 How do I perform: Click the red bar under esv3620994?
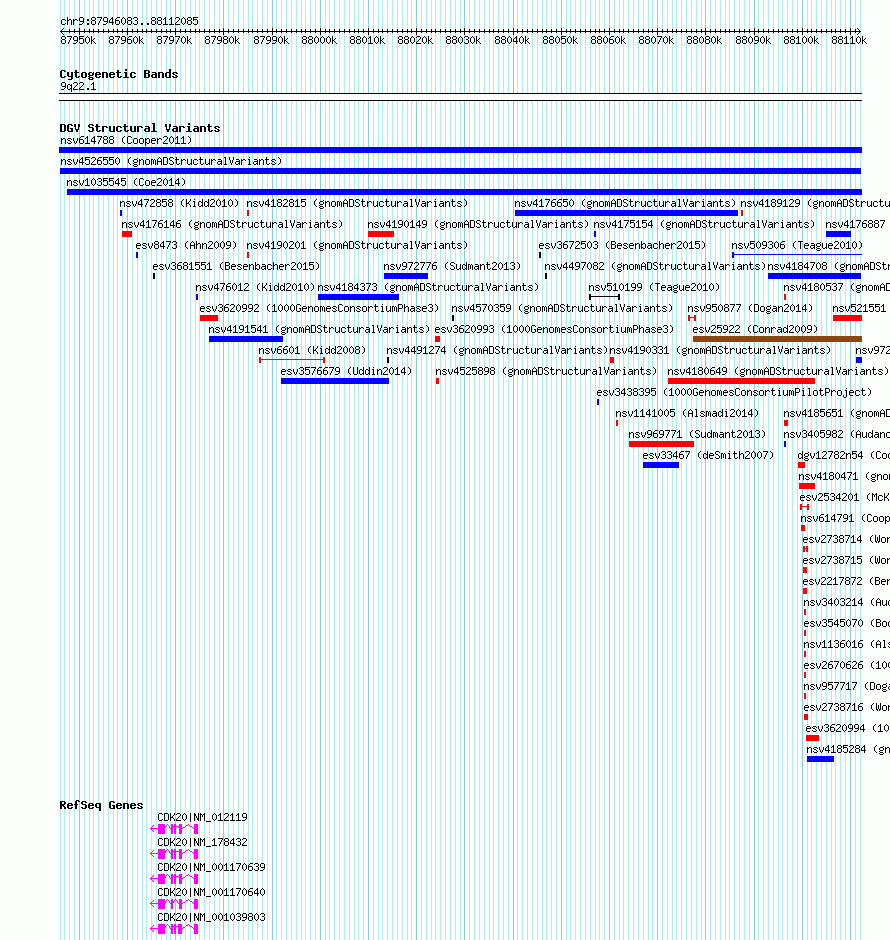pos(812,738)
